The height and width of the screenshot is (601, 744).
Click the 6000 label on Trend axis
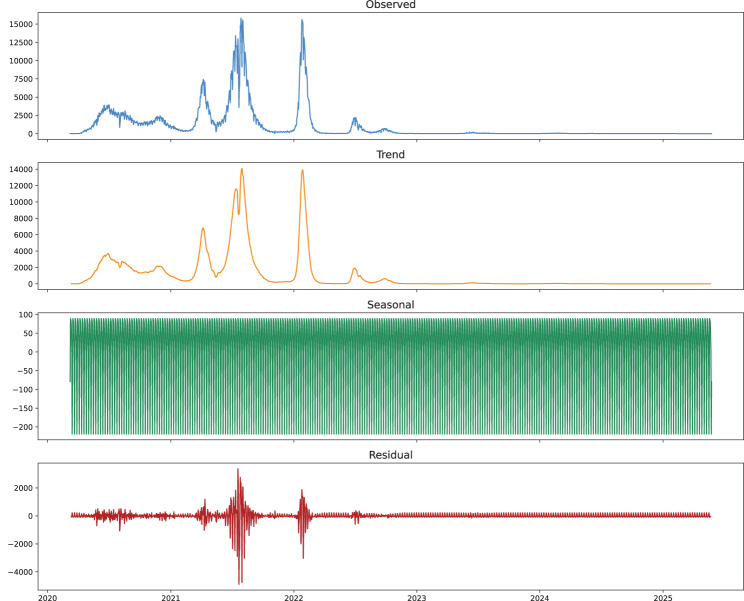click(23, 235)
